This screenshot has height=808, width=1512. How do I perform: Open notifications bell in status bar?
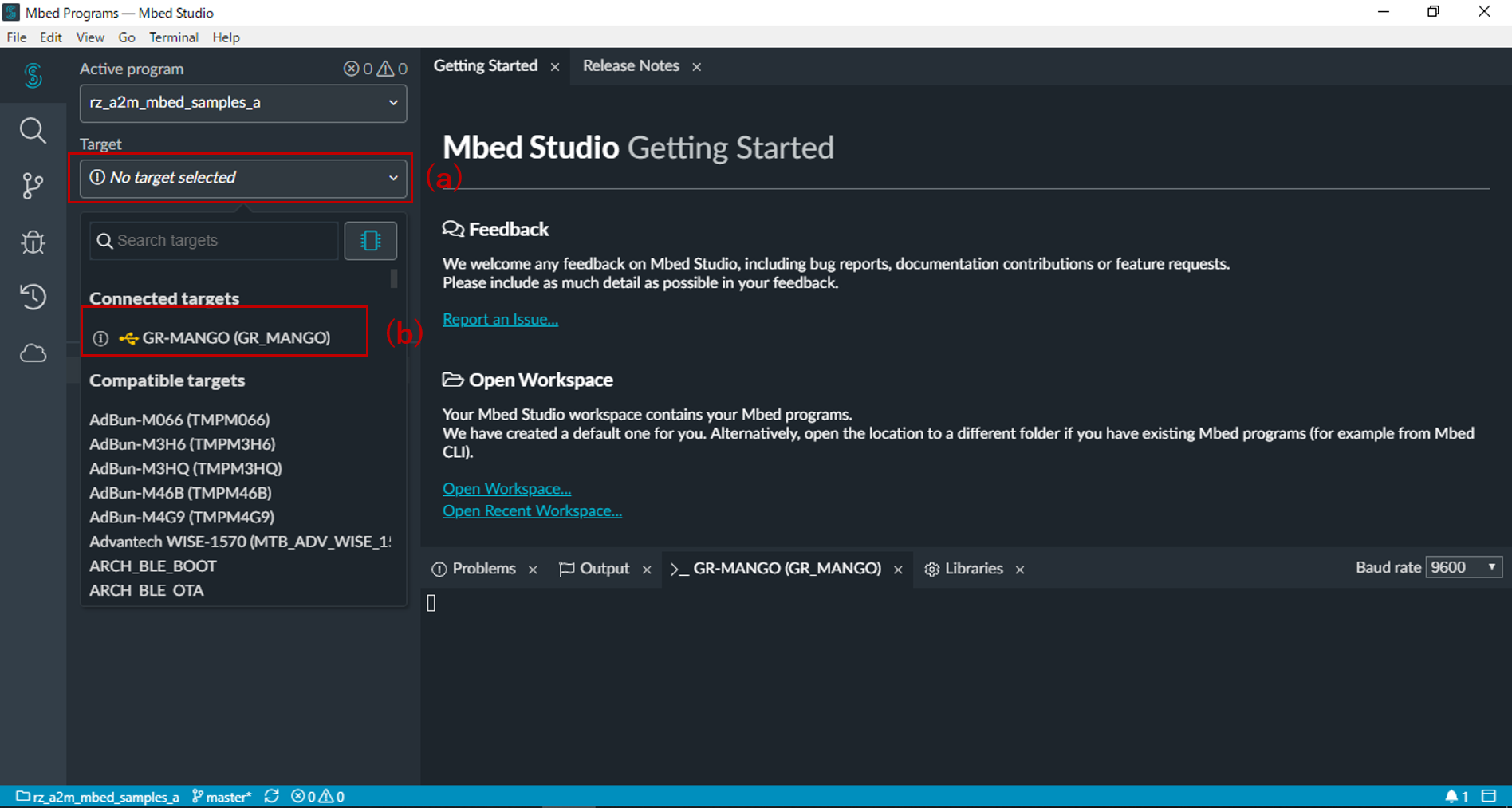pyautogui.click(x=1452, y=796)
